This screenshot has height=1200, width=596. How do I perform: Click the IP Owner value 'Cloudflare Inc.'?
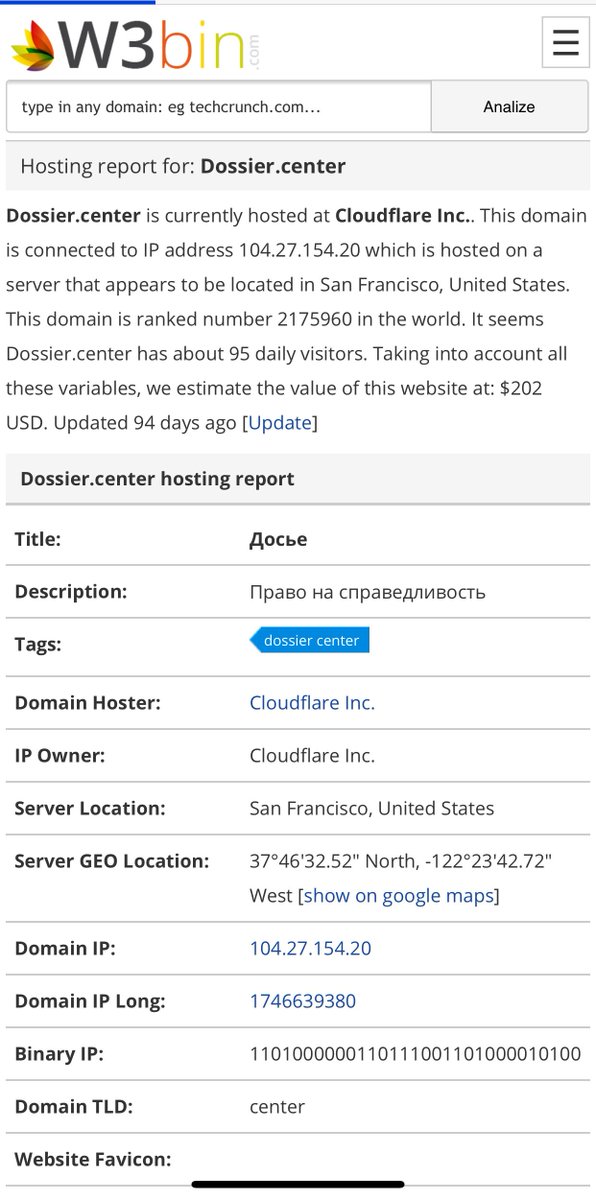click(312, 756)
